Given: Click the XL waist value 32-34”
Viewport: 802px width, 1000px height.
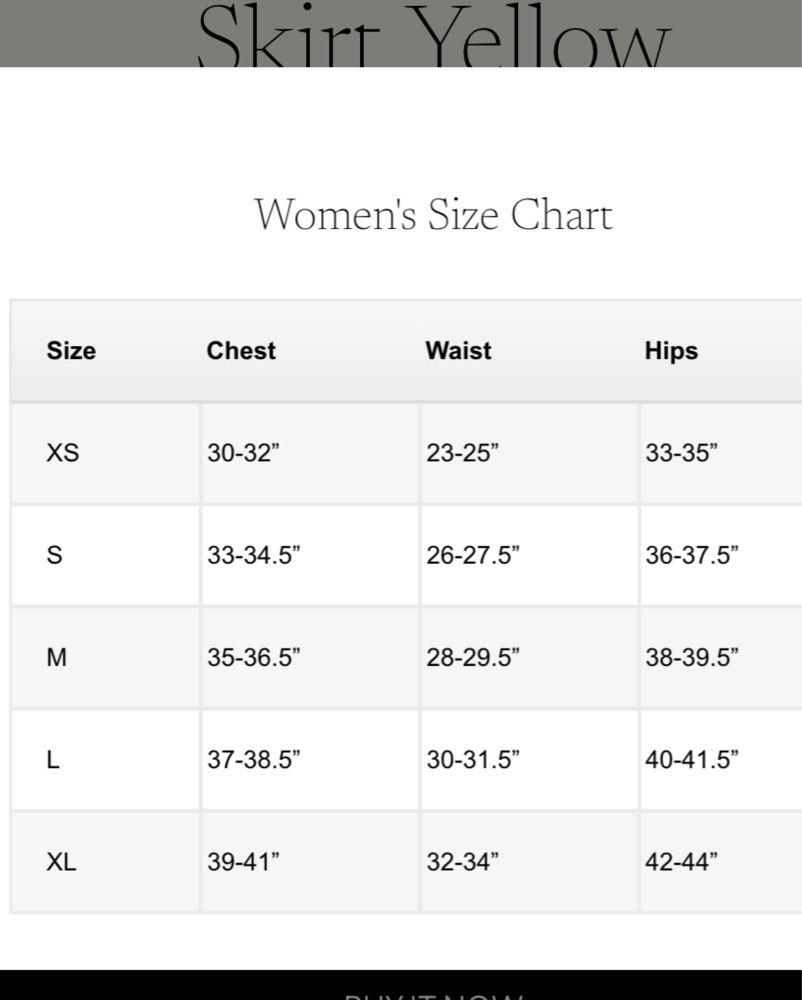Looking at the screenshot, I should tap(462, 861).
